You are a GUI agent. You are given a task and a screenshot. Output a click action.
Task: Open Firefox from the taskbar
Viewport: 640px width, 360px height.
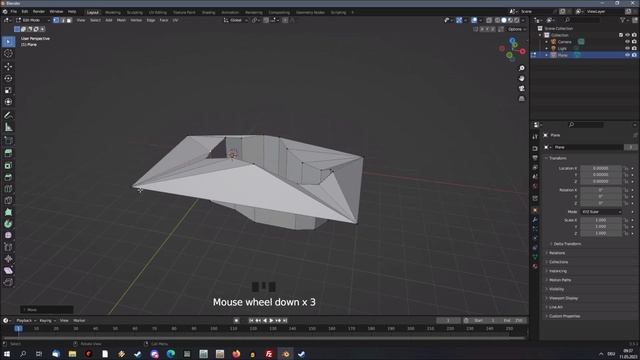click(236, 354)
